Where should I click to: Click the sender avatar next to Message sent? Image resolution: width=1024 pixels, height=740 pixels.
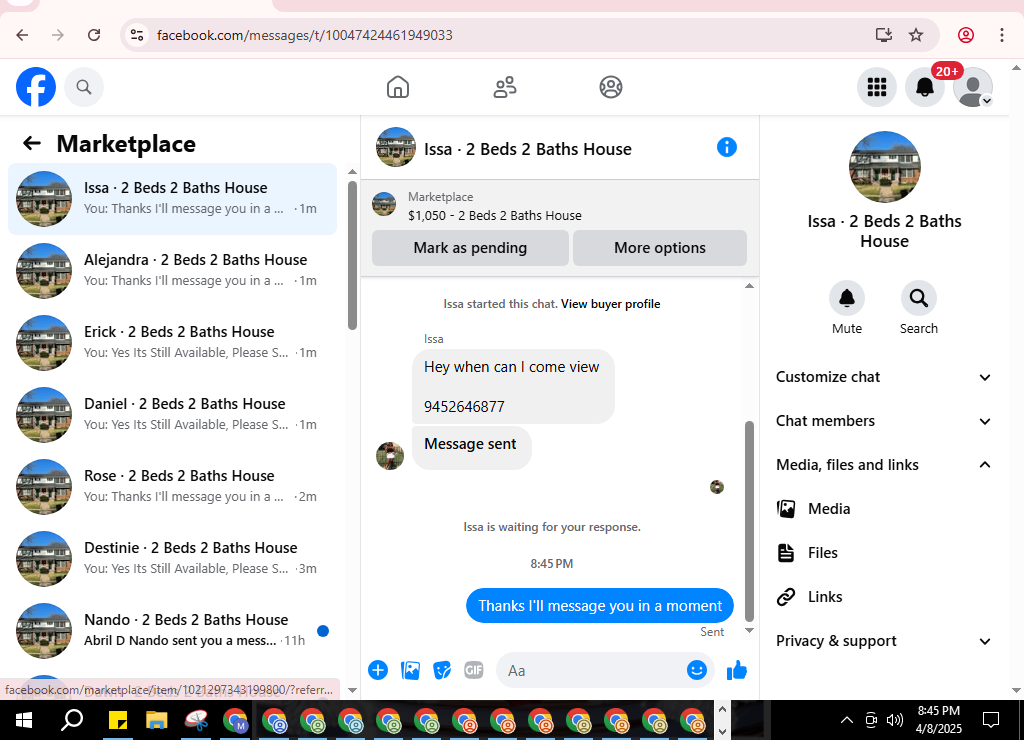[x=390, y=455]
